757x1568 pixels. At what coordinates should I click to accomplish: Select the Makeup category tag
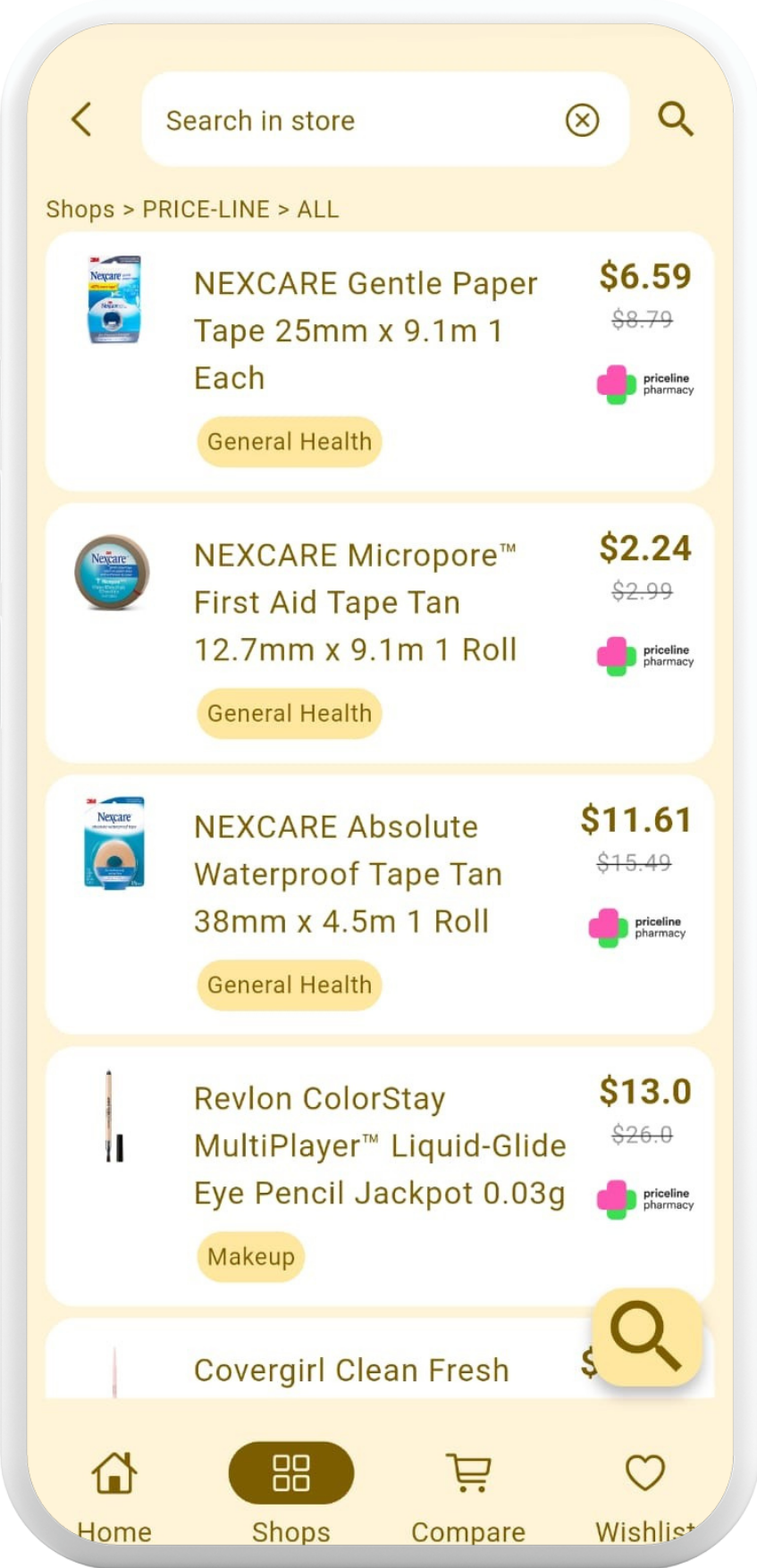pyautogui.click(x=251, y=1256)
